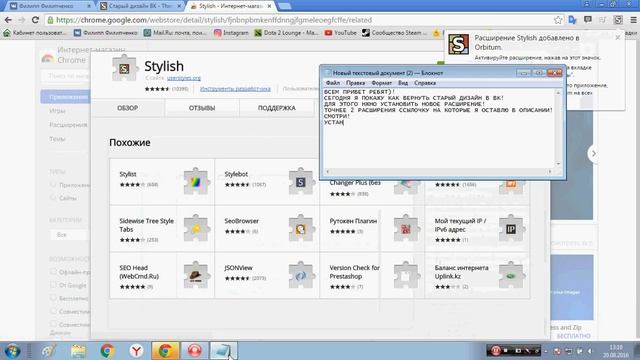Bookmark this page with the star icon
The width and height of the screenshot is (640, 360).
[x=558, y=20]
